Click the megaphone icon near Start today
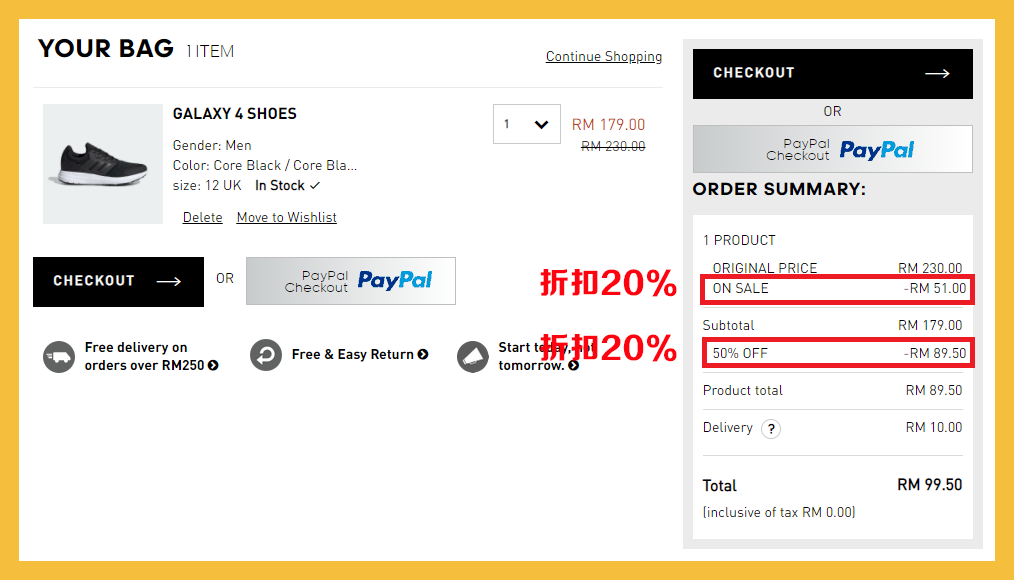 click(472, 356)
